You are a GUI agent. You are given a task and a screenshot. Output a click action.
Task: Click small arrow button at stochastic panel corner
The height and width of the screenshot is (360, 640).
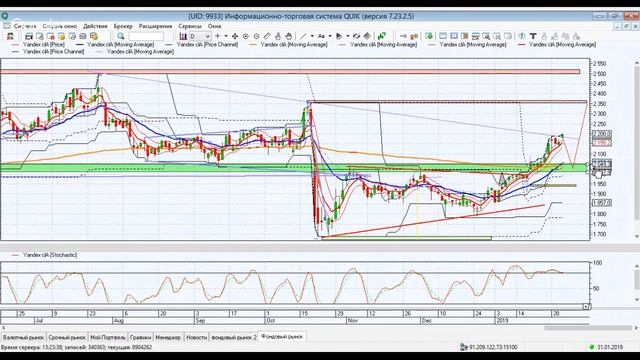[586, 306]
